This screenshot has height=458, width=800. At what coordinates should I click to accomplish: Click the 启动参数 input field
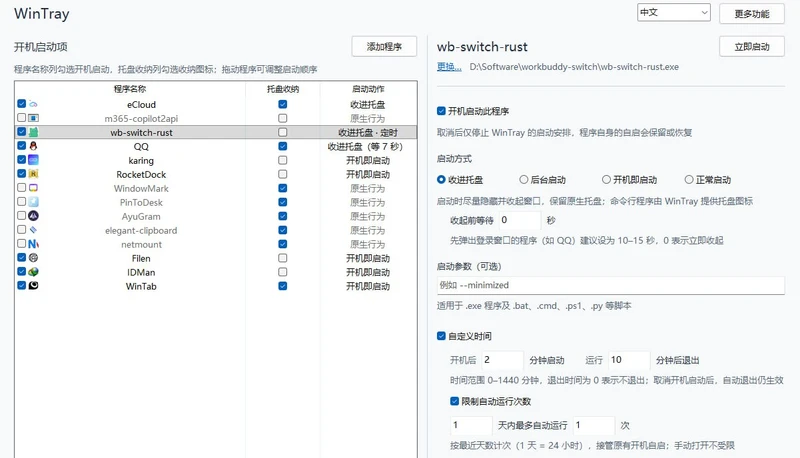coord(611,285)
